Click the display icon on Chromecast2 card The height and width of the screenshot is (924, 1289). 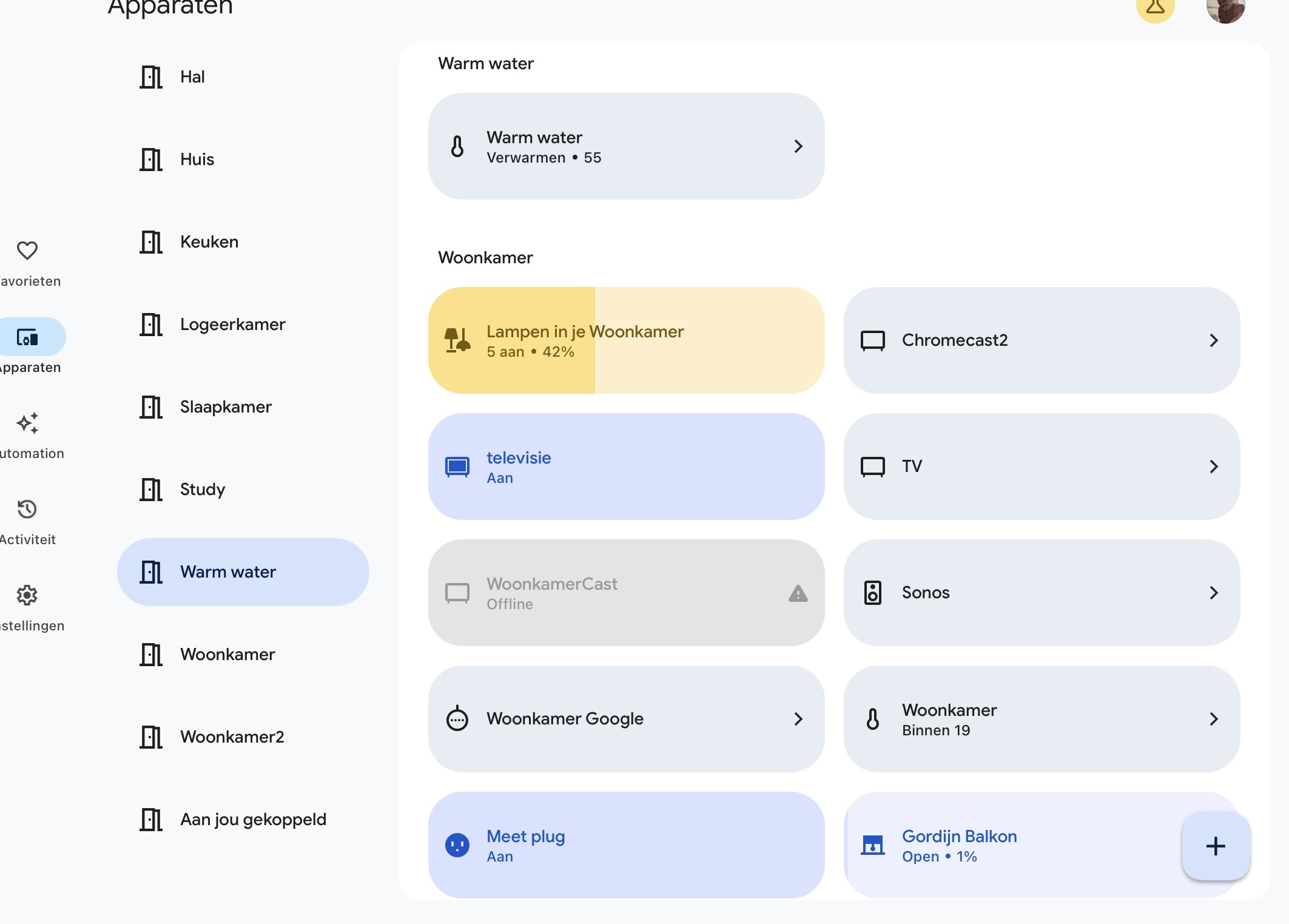[873, 340]
